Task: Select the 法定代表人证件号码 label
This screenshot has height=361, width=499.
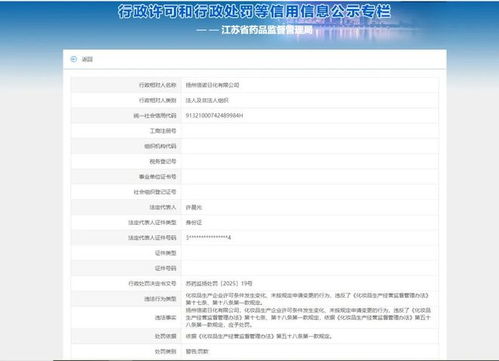Action: point(152,238)
